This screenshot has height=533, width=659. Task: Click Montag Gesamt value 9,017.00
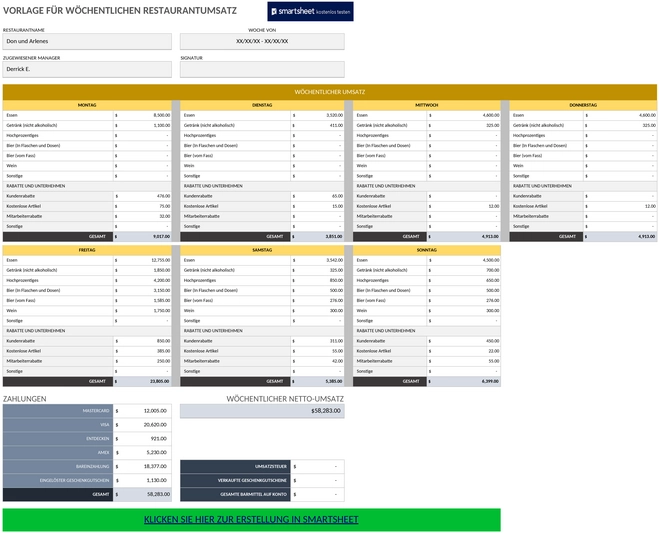142,237
